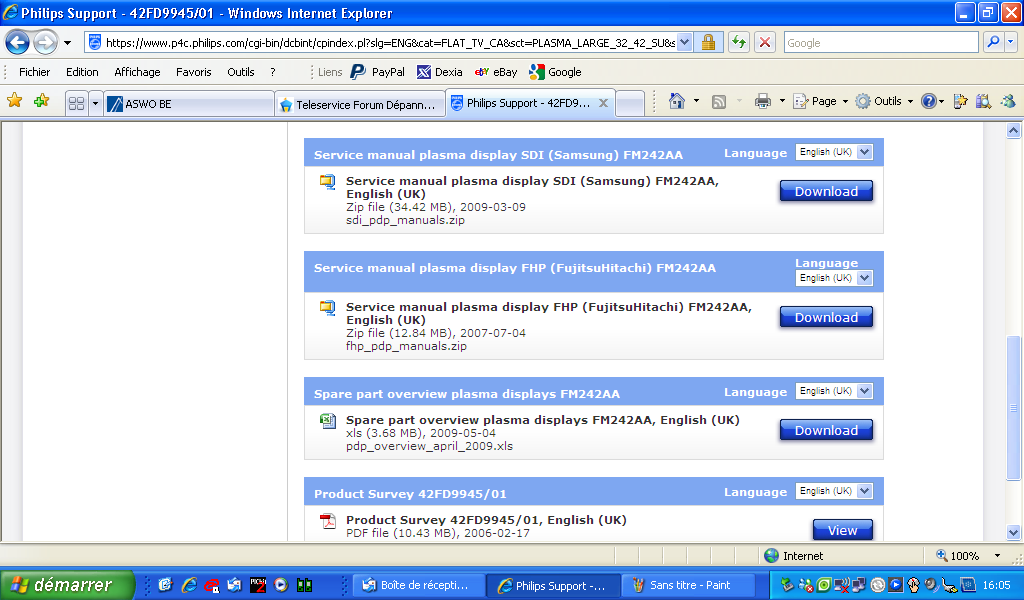Click the Research book and magnifier icon
1024x600 pixels.
984,101
